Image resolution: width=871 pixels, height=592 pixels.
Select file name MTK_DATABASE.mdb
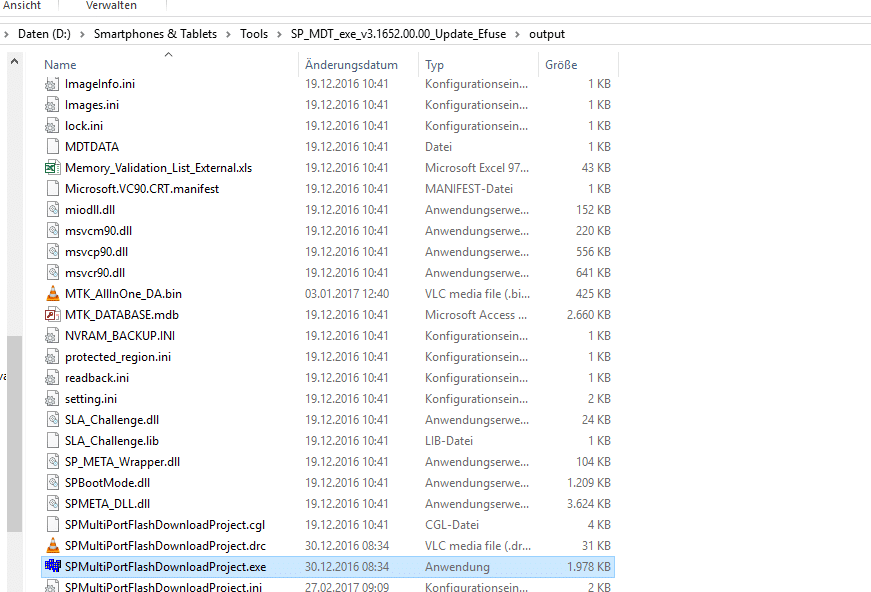(x=122, y=315)
